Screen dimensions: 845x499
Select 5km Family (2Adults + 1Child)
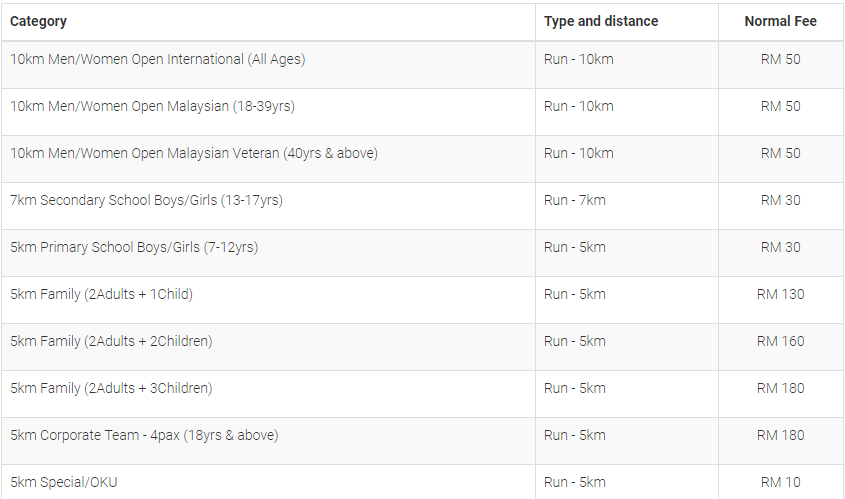pos(101,294)
